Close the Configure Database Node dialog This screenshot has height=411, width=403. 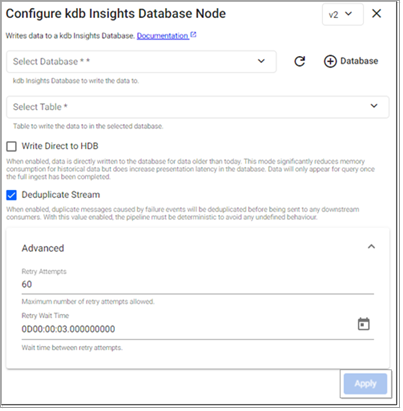[x=376, y=14]
